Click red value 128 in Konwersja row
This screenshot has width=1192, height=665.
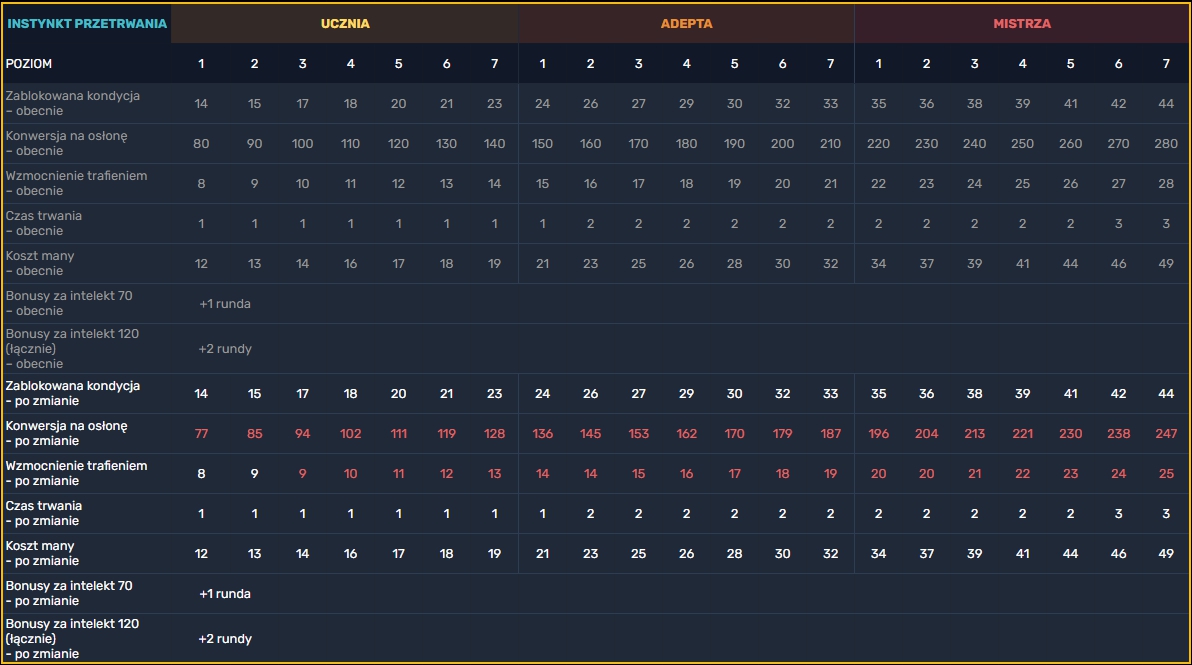[x=494, y=434]
